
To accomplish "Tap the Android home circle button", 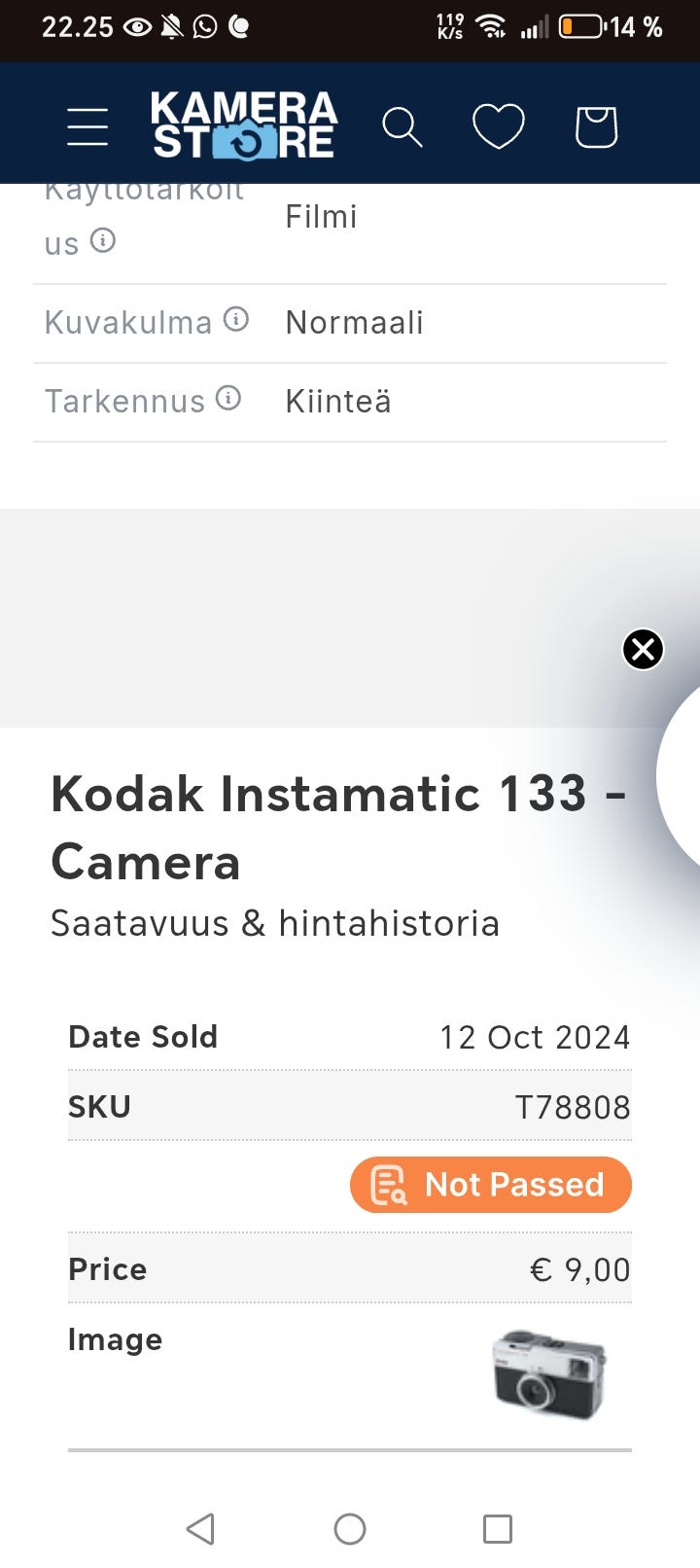I will 350,1529.
